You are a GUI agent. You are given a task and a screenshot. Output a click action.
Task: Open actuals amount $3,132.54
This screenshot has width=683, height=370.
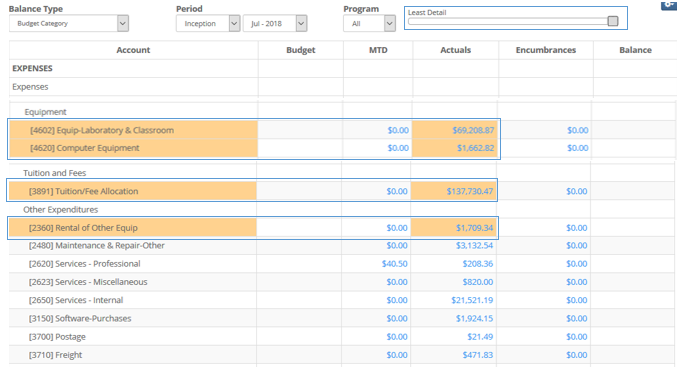[x=474, y=246]
